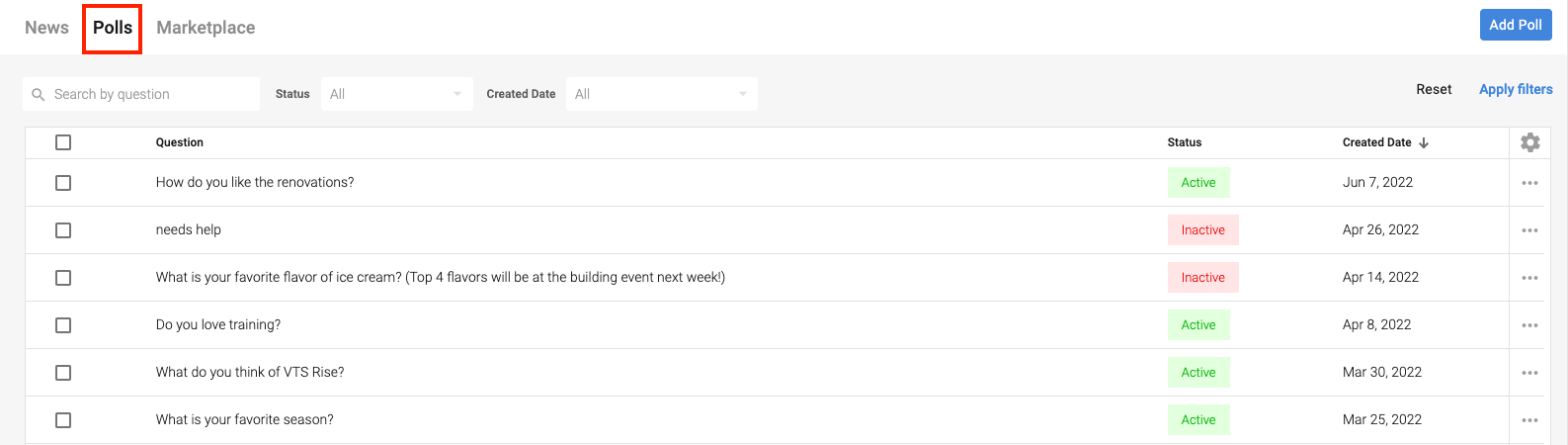Click the Created Date sort arrow
The width and height of the screenshot is (1568, 445).
pyautogui.click(x=1424, y=142)
